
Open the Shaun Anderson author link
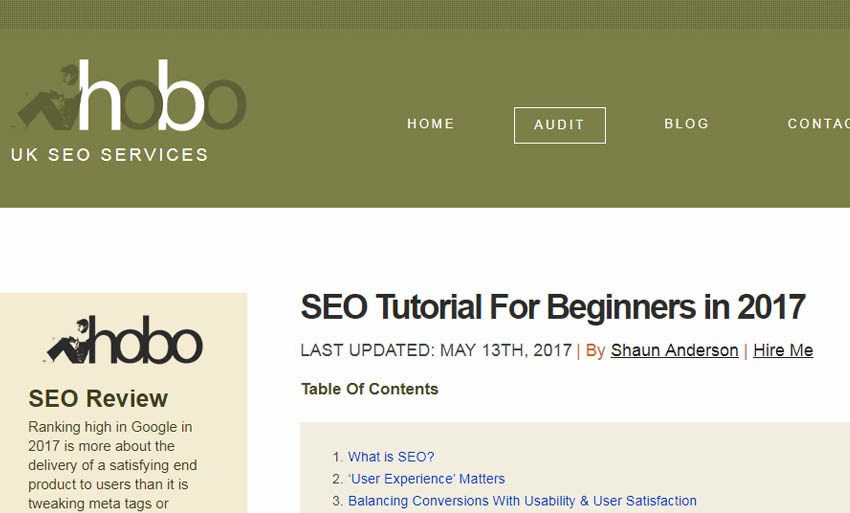point(674,350)
